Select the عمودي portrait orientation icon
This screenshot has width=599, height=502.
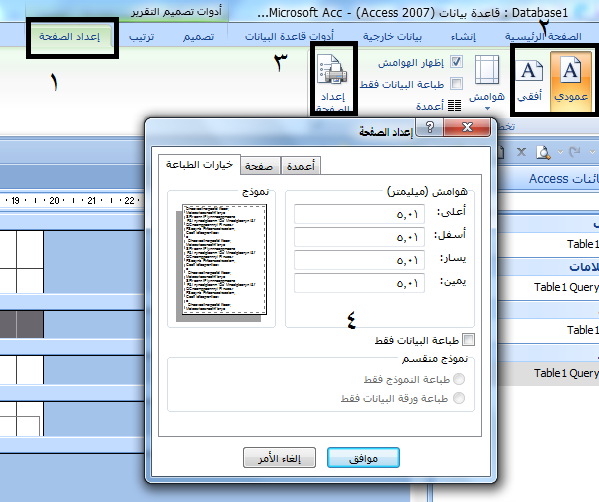click(571, 81)
